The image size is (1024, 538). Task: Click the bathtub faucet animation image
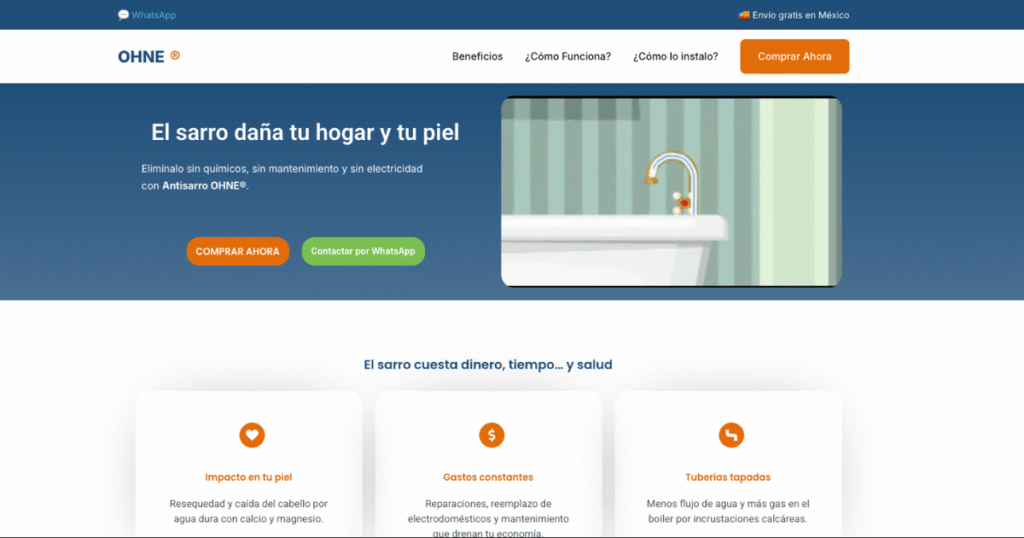tap(671, 192)
